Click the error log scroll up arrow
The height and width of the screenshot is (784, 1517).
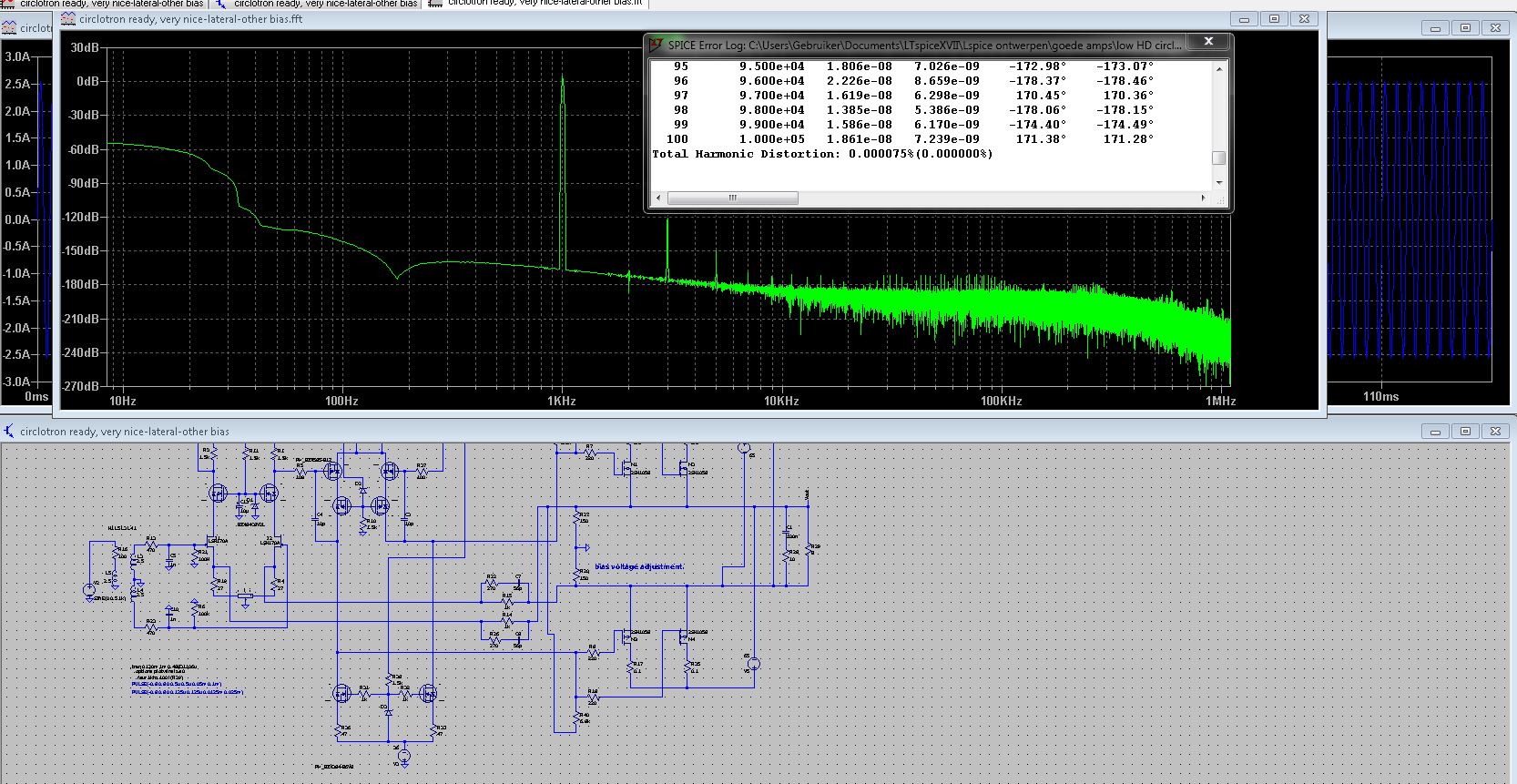(1218, 67)
